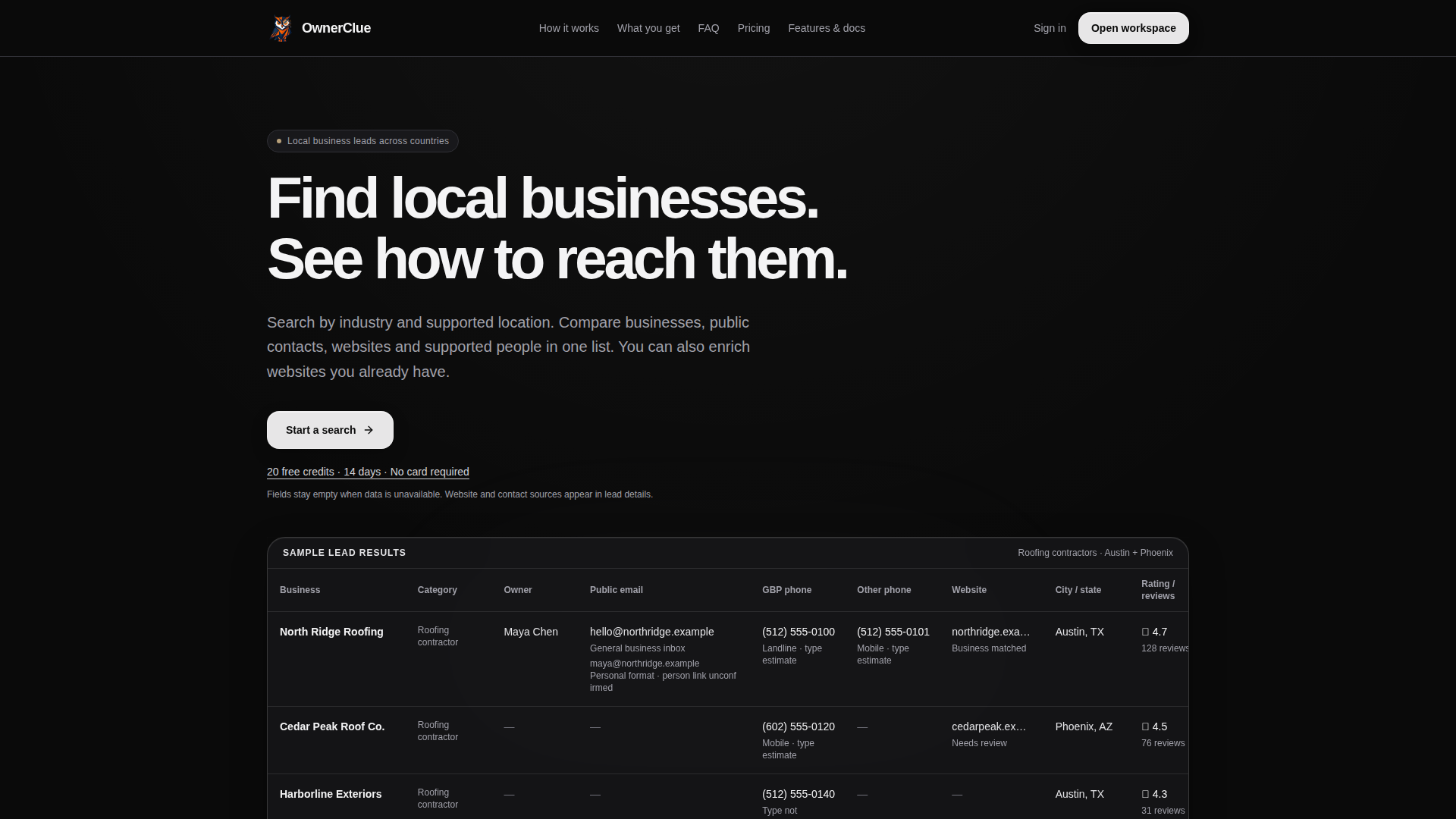Click the OwnerClue owl logo icon

(x=281, y=28)
